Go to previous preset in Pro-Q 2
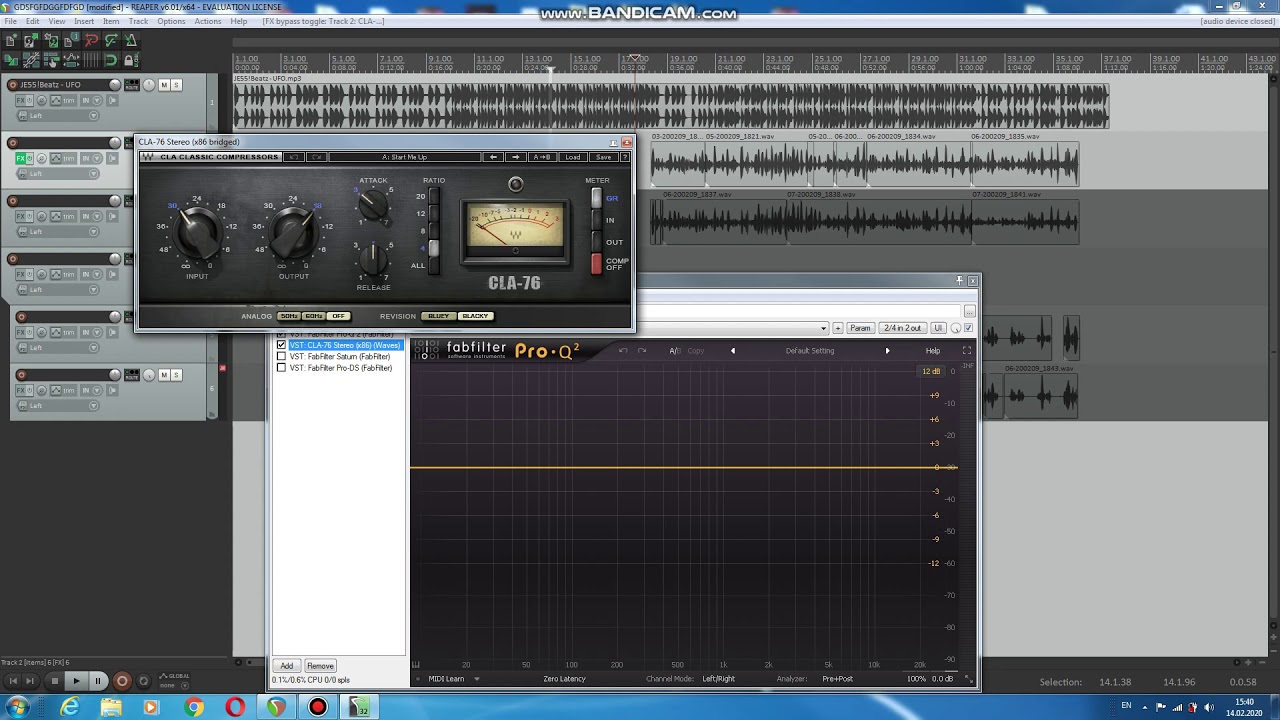This screenshot has width=1280, height=720. coord(732,351)
